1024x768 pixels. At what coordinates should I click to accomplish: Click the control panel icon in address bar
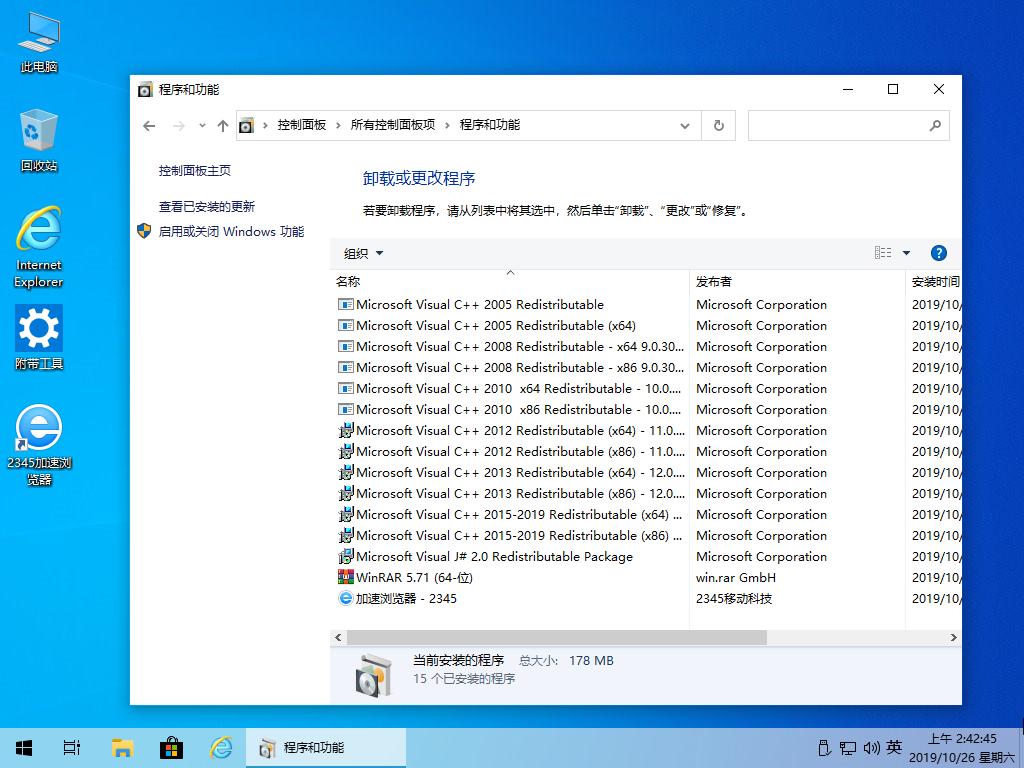pyautogui.click(x=246, y=125)
